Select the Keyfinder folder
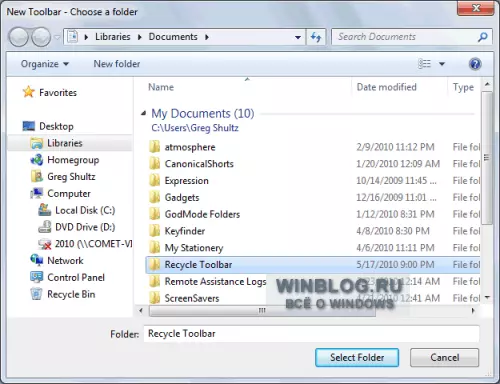The image size is (500, 384). [x=177, y=231]
